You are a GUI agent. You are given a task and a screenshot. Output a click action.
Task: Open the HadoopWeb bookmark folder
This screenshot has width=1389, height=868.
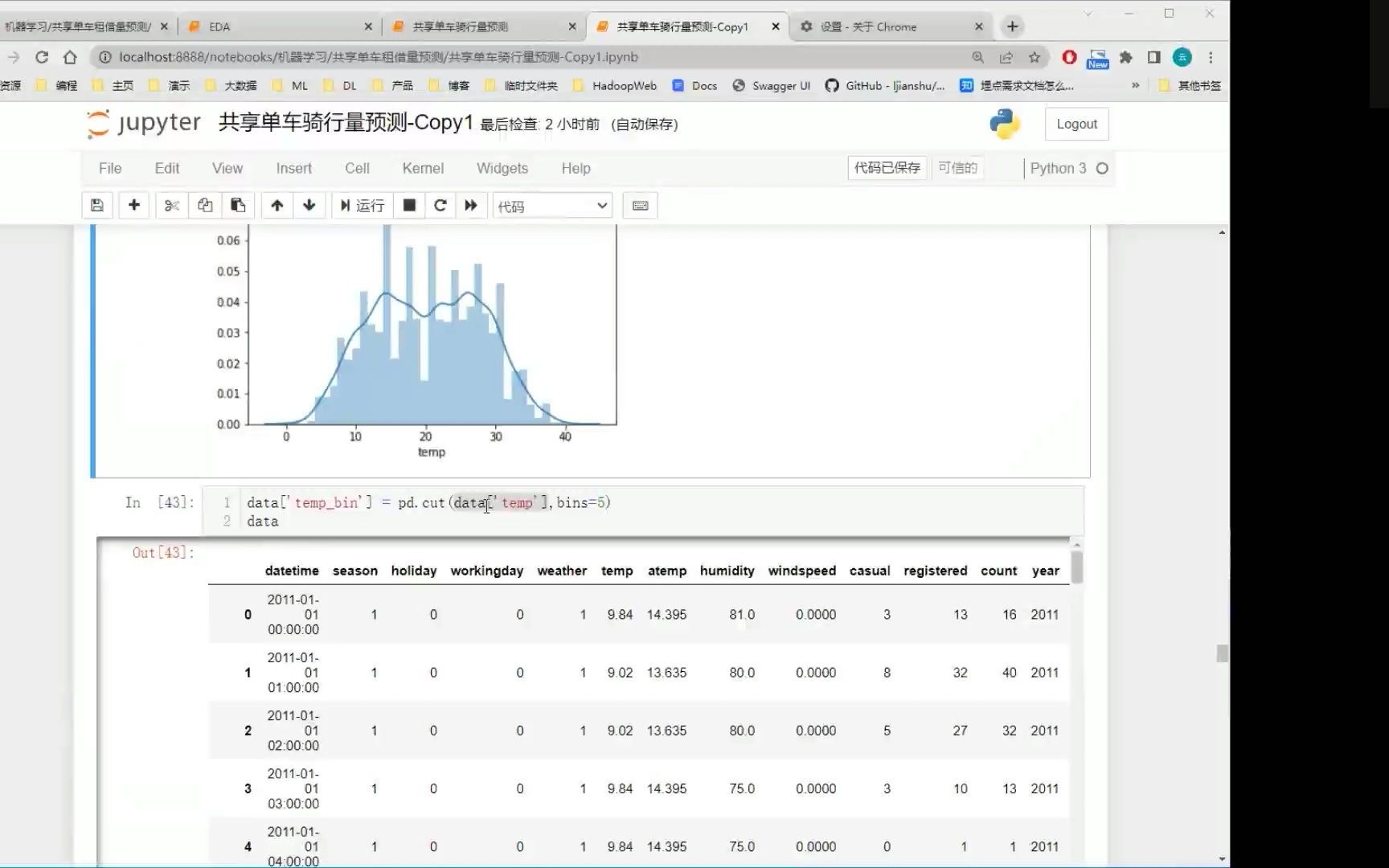615,85
